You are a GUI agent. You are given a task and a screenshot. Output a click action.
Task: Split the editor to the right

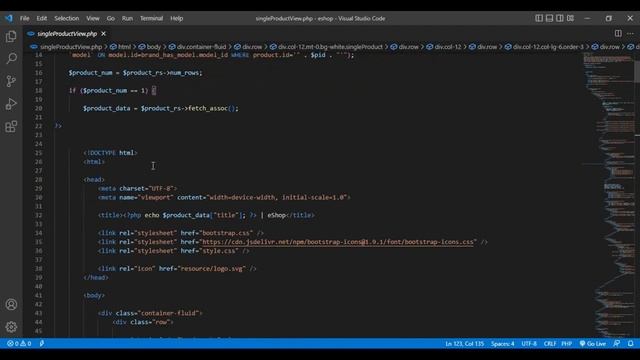click(x=618, y=33)
